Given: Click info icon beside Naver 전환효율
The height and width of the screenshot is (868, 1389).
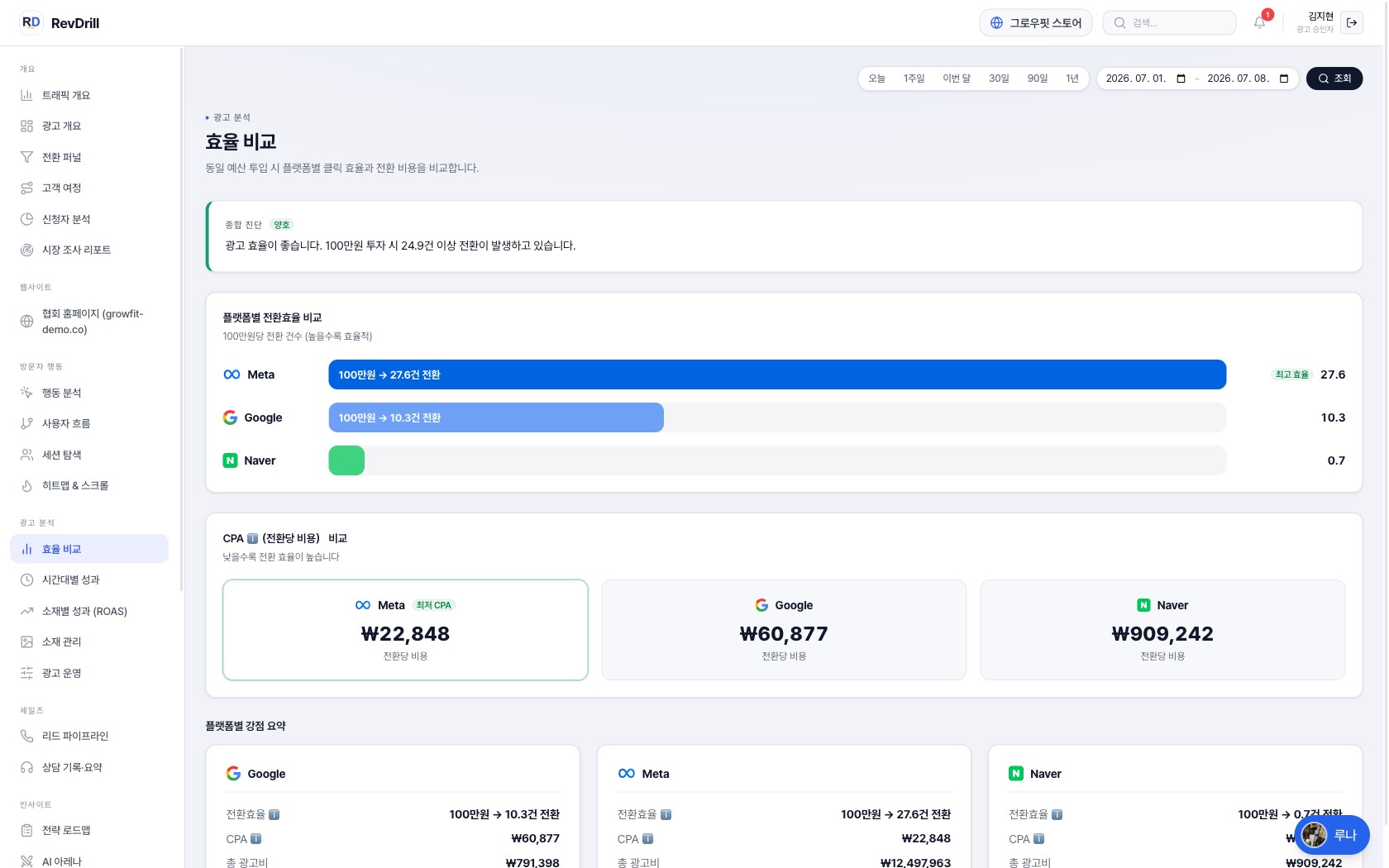Looking at the screenshot, I should click(x=1057, y=814).
